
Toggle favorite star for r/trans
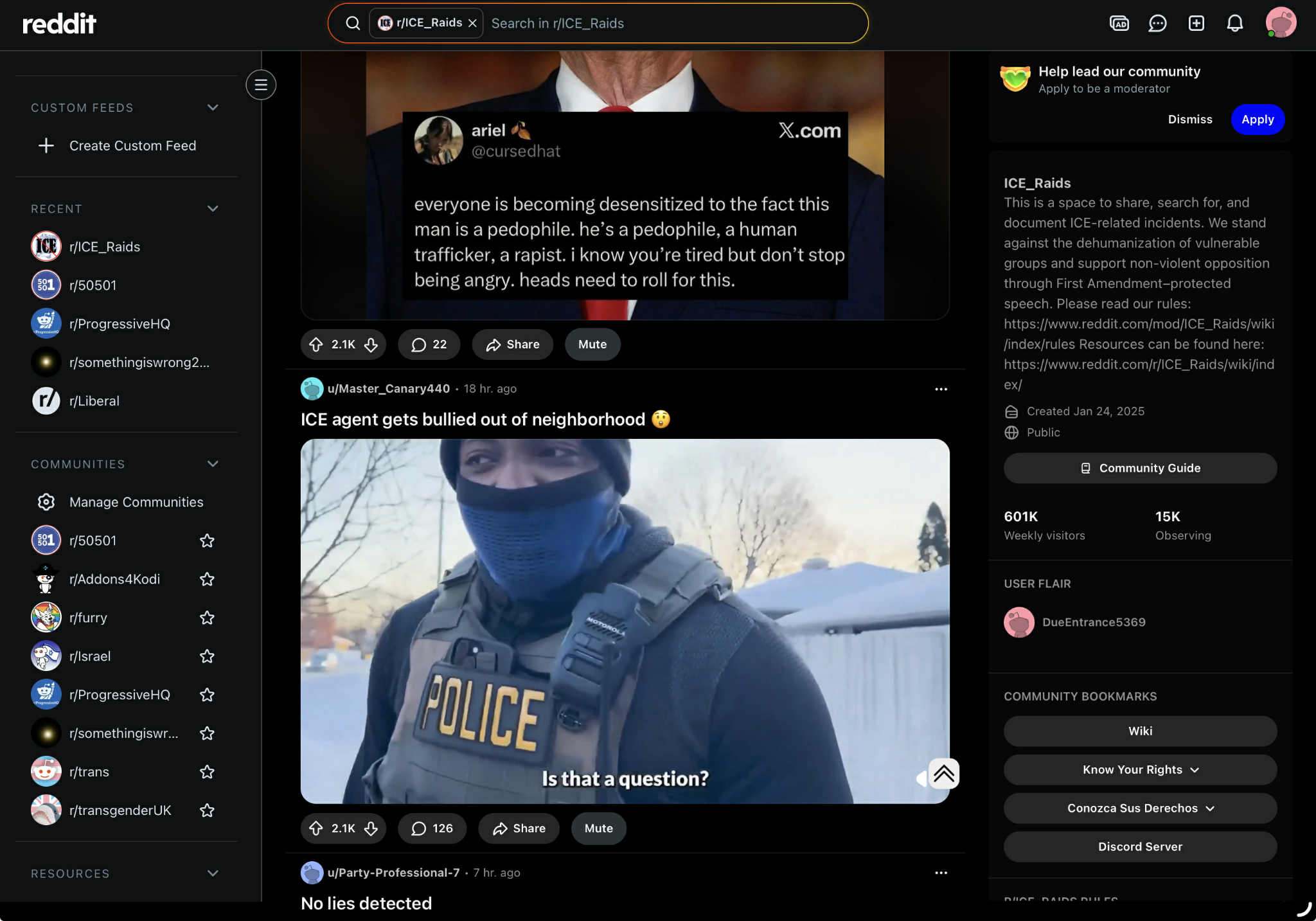207,772
